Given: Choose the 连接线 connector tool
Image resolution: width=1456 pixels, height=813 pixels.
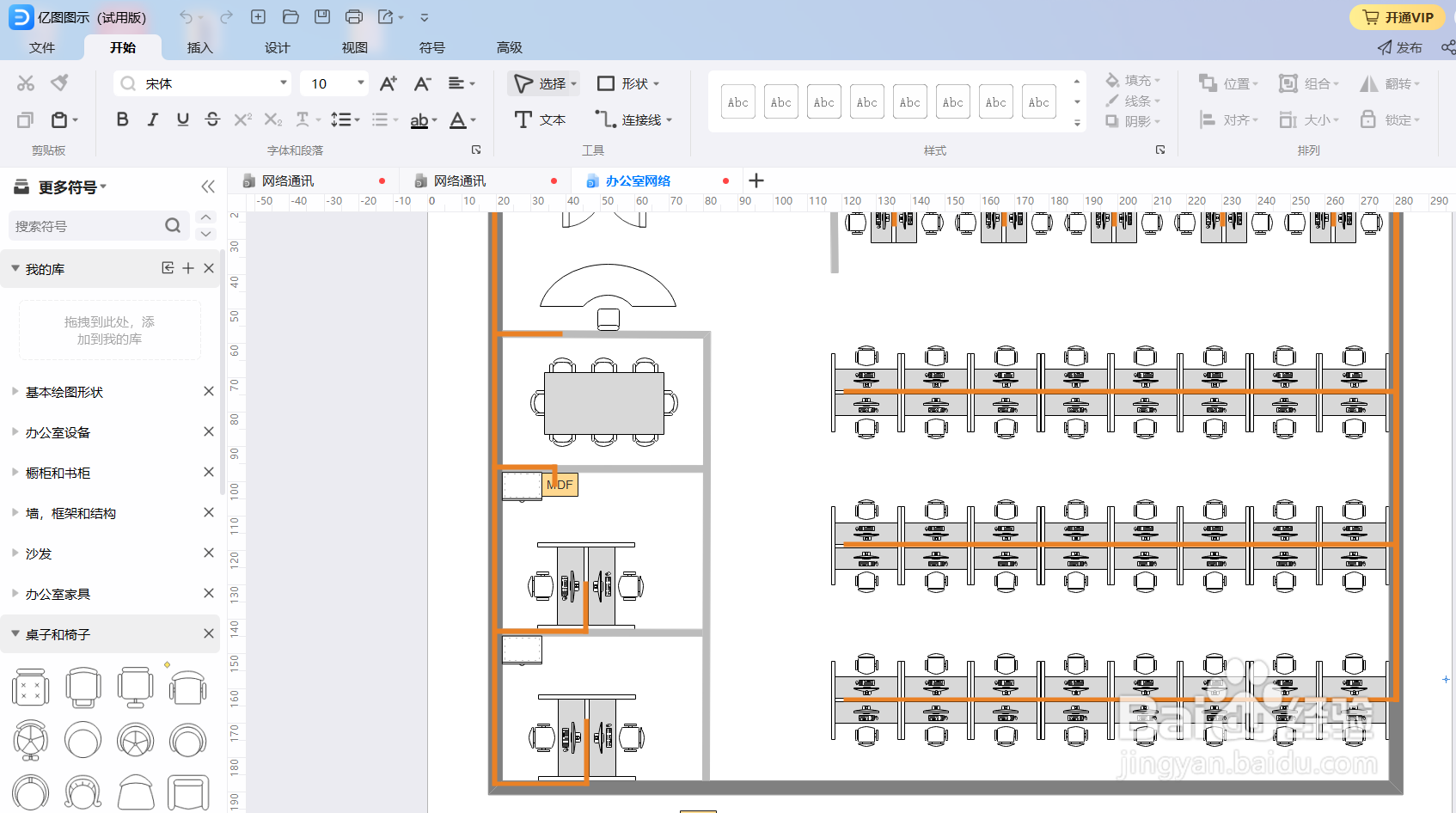Looking at the screenshot, I should click(x=633, y=119).
